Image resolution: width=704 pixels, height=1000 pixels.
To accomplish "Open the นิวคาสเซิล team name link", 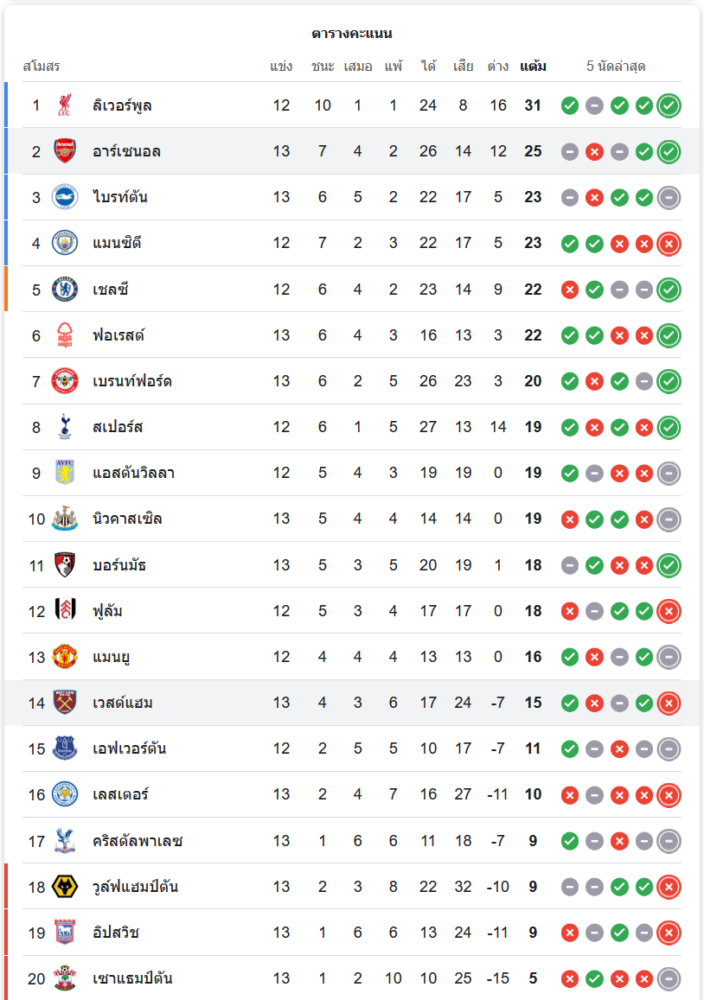I will 127,518.
